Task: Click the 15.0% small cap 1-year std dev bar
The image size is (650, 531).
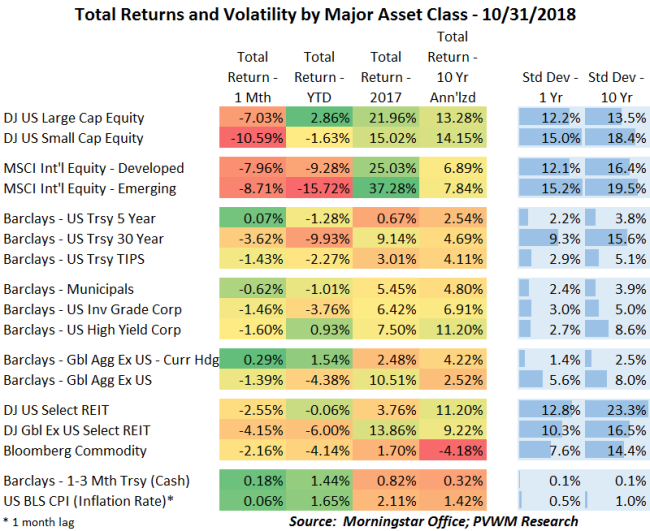Action: pos(549,138)
